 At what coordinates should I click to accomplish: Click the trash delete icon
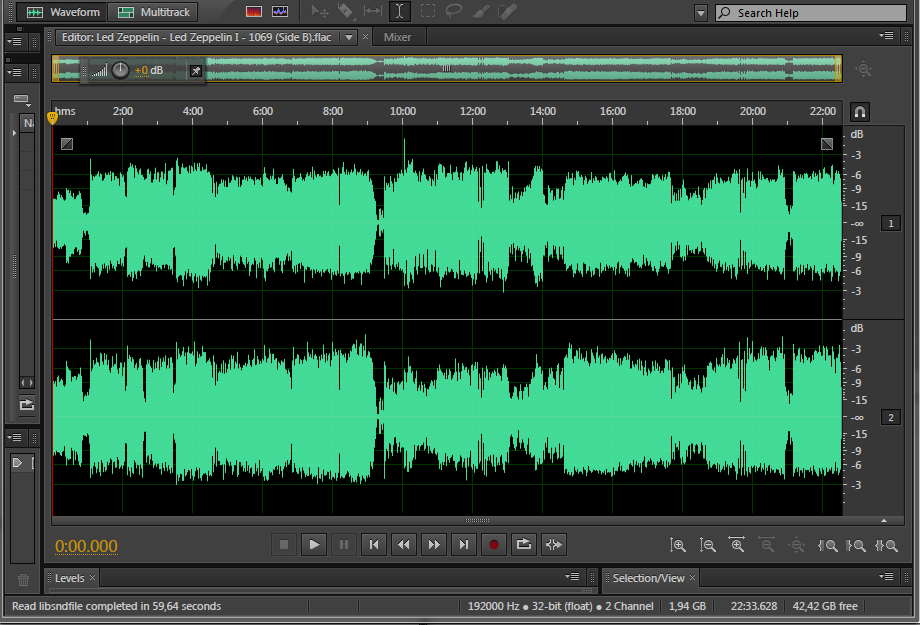tap(23, 580)
